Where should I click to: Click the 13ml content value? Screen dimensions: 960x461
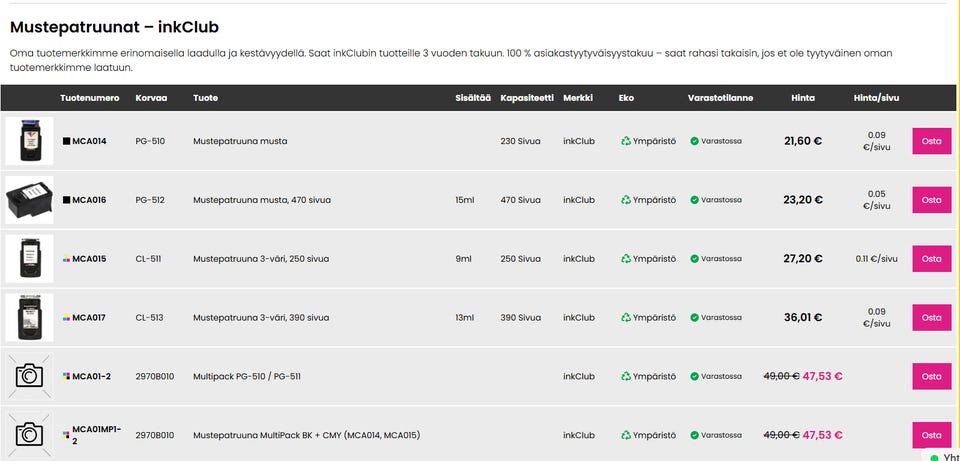464,317
